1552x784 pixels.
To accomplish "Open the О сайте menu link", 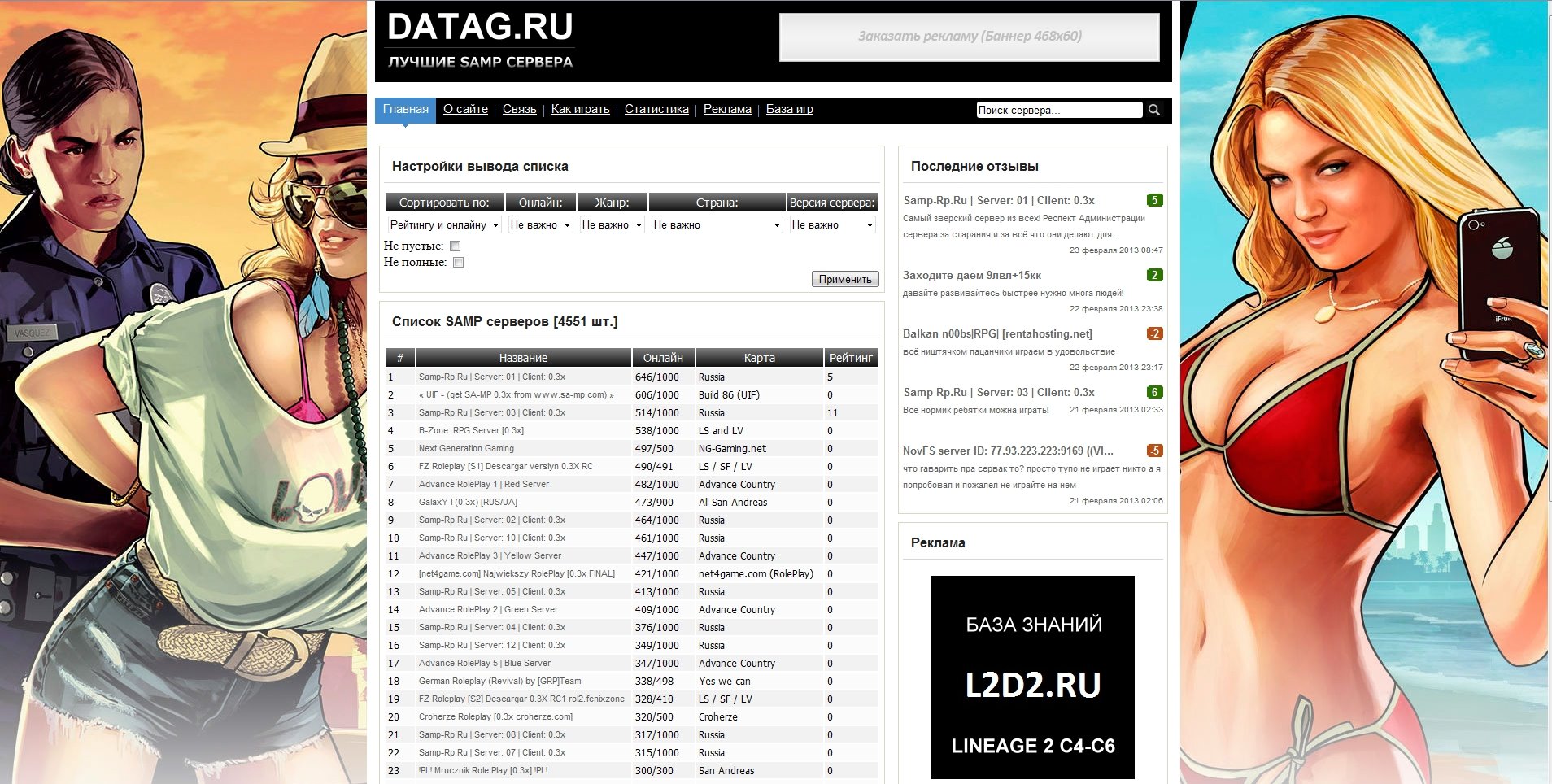I will click(x=465, y=109).
